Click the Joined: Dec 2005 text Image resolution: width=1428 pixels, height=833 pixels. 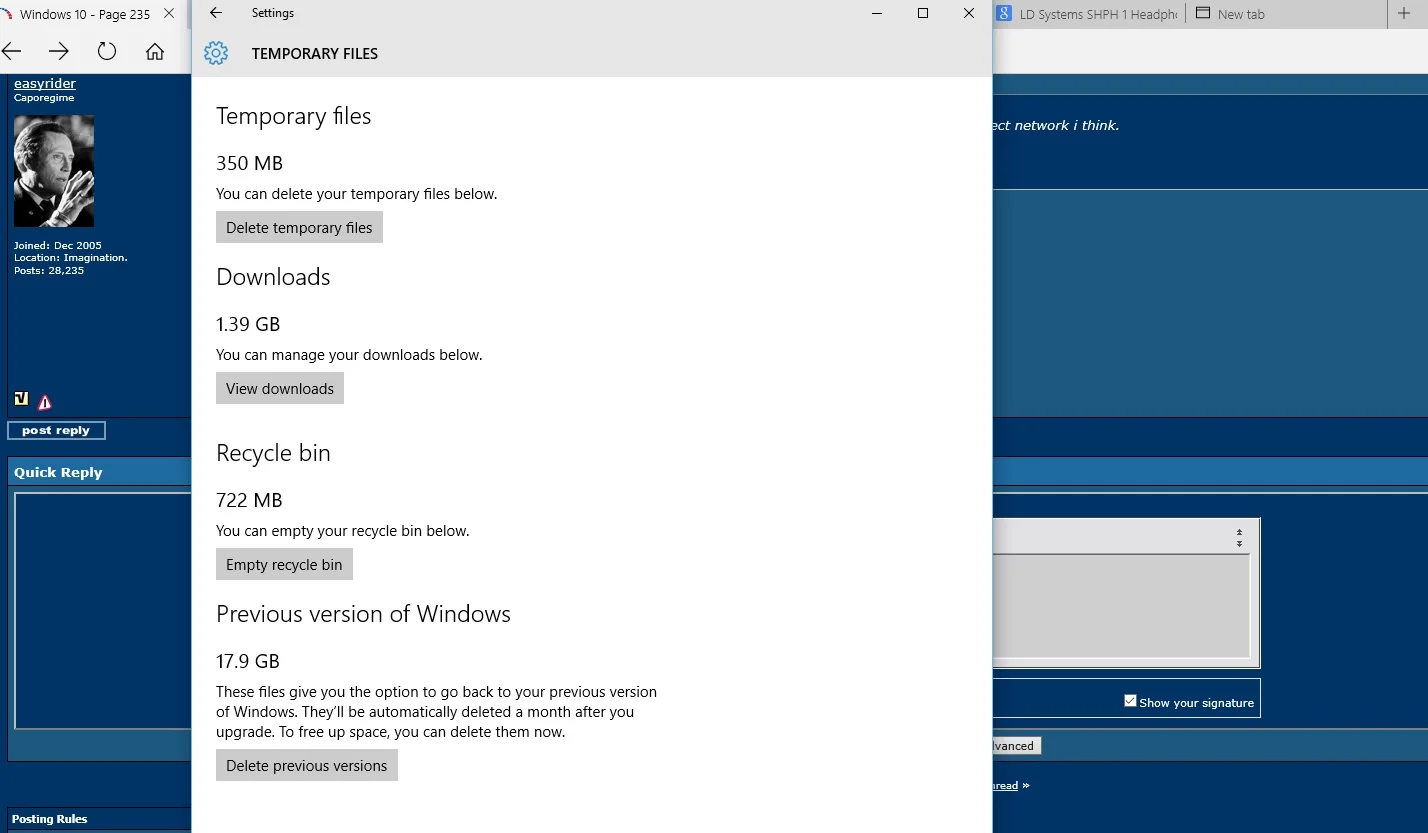58,245
